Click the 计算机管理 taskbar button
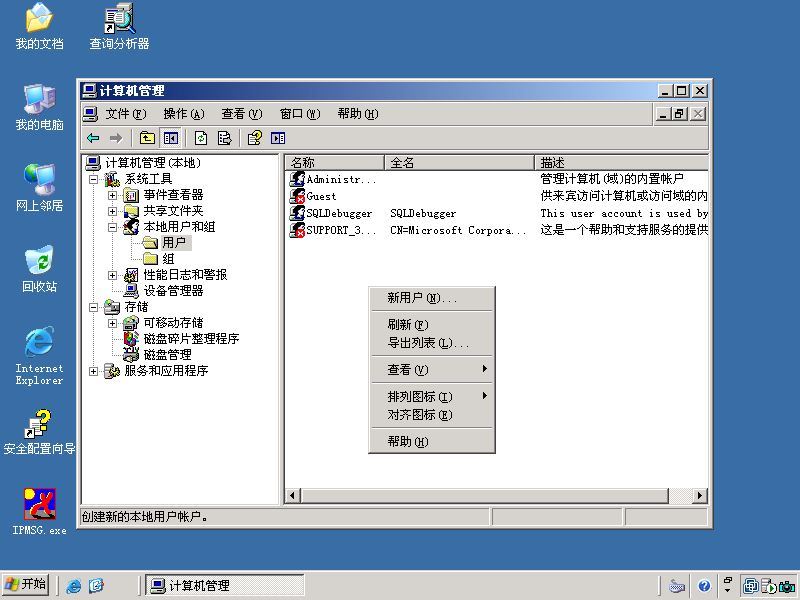The image size is (800, 600). point(225,585)
